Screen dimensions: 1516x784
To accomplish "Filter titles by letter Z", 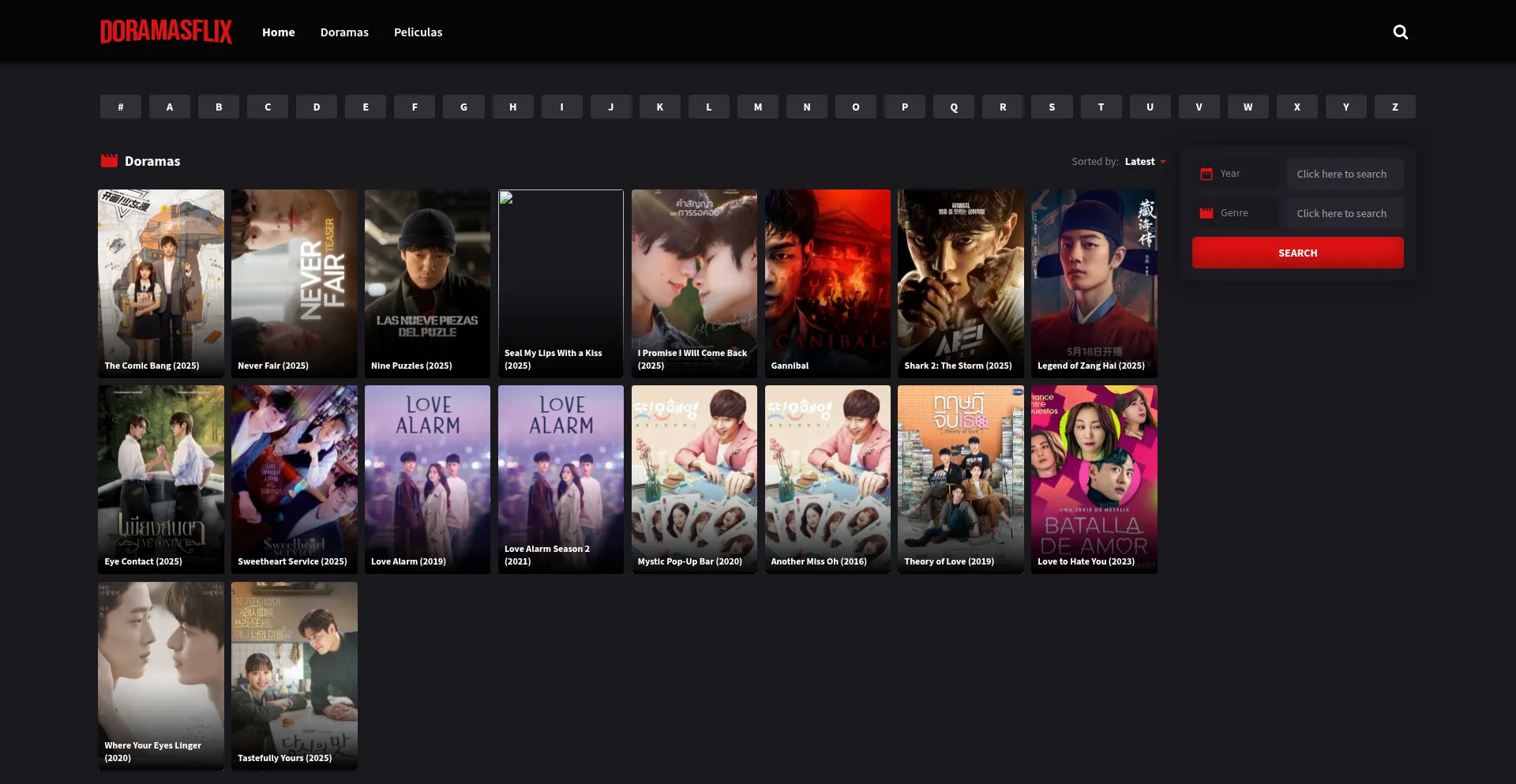I will pos(1395,107).
